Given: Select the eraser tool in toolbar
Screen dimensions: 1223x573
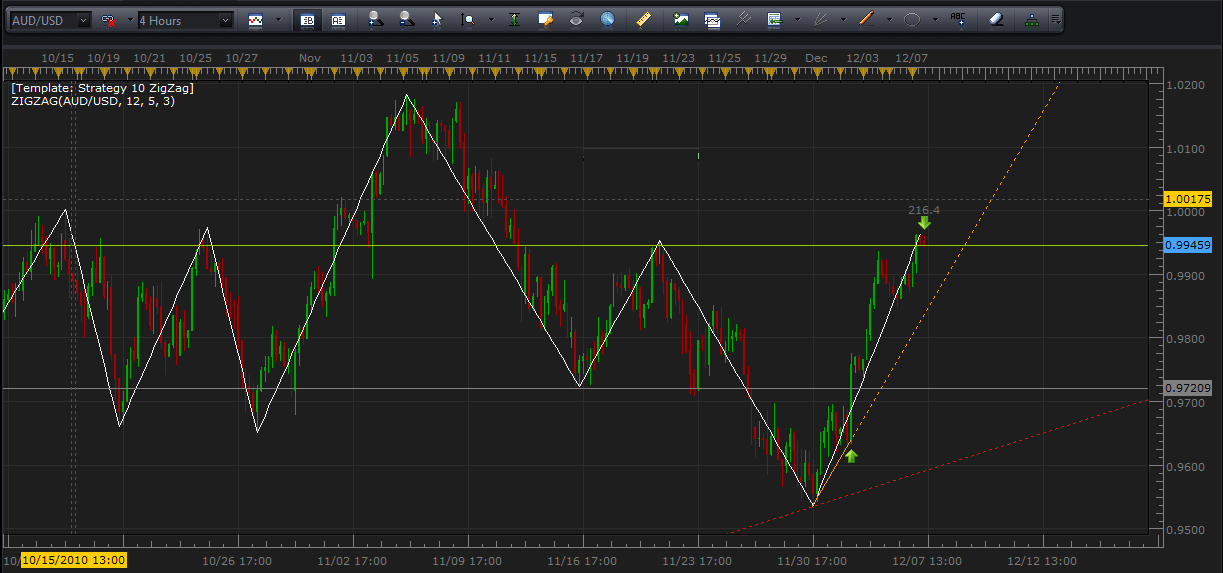Looking at the screenshot, I should (995, 19).
